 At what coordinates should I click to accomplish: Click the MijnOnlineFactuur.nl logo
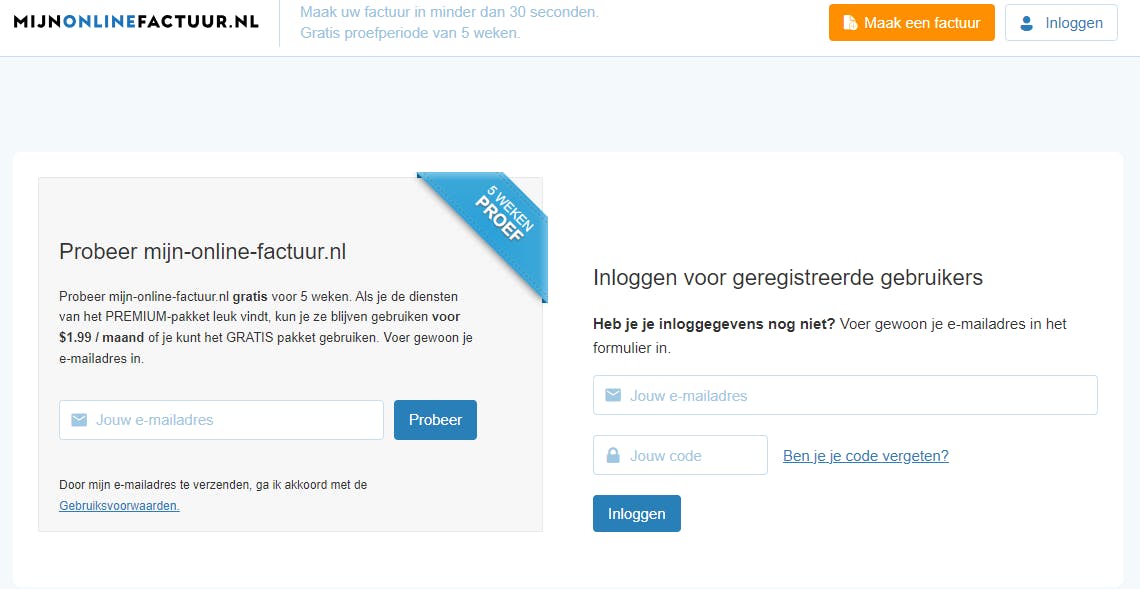point(136,22)
